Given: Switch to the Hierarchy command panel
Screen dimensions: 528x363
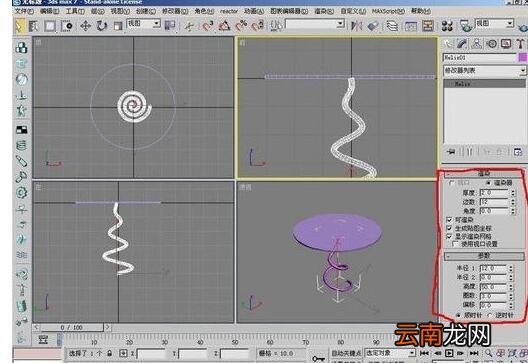Looking at the screenshot, I should tap(477, 44).
